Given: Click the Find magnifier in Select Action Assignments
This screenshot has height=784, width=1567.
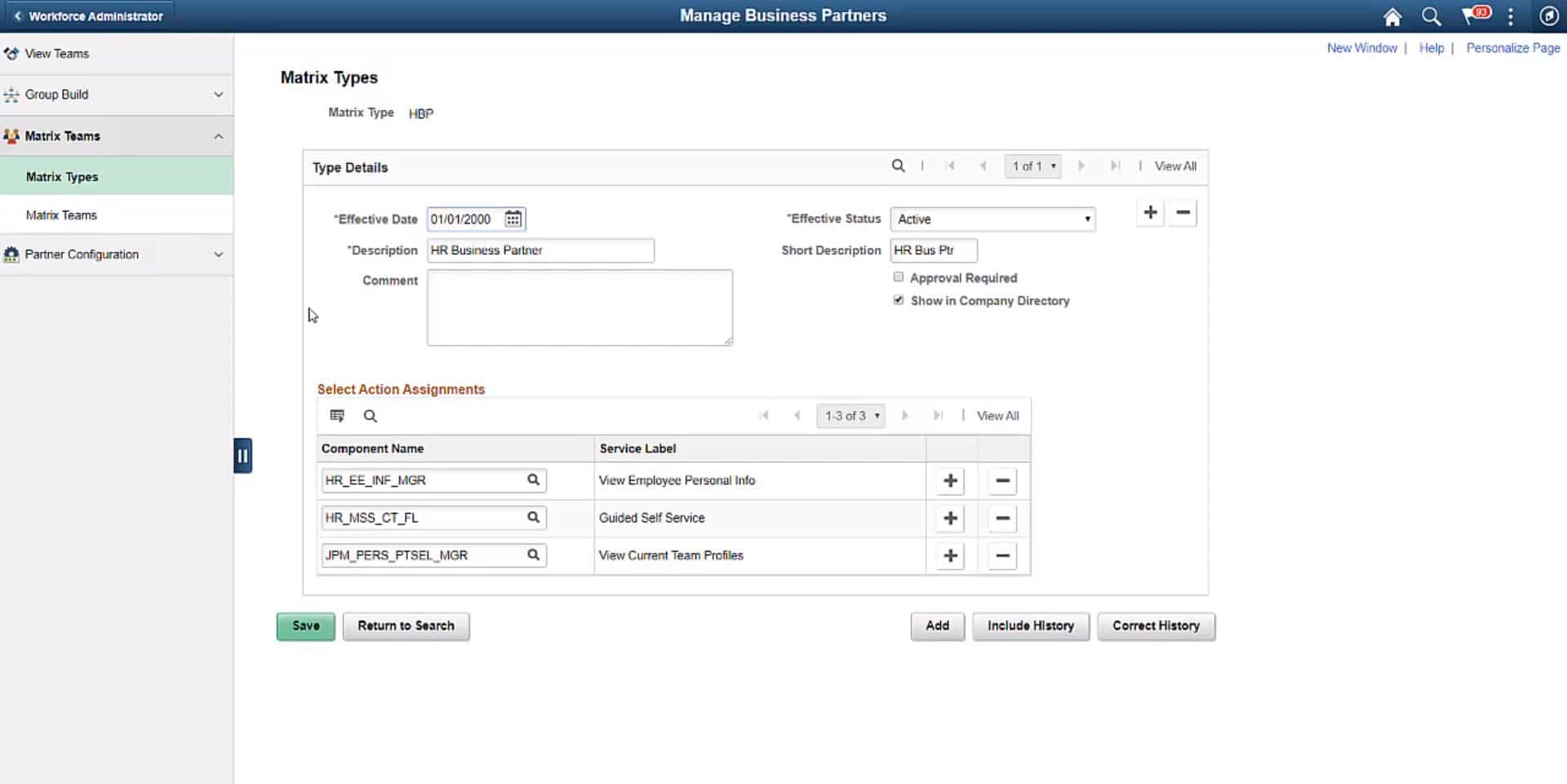Looking at the screenshot, I should 370,415.
